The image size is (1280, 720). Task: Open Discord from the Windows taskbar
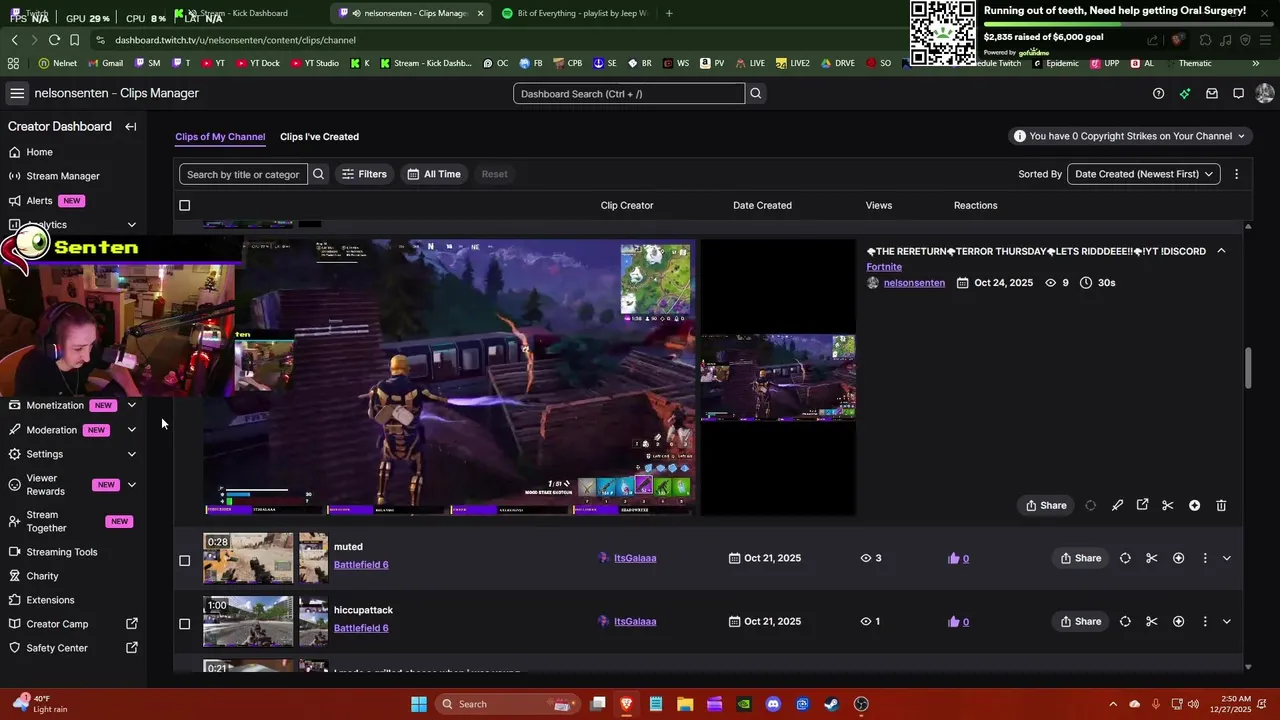coord(772,704)
